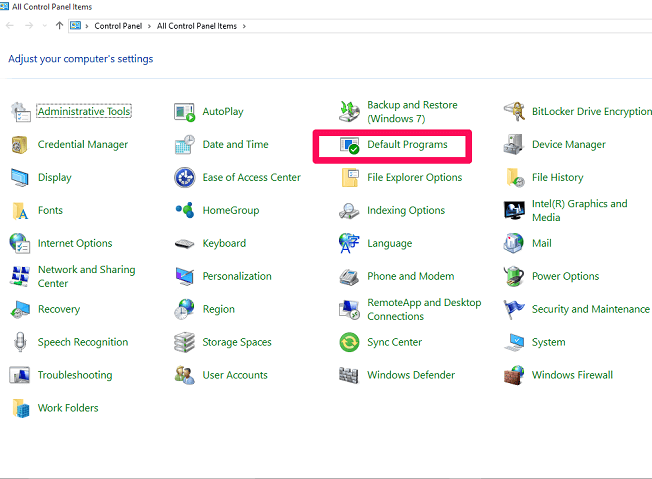Viewport: 652px width, 479px height.
Task: Open the Power Options link
Action: pyautogui.click(x=566, y=276)
